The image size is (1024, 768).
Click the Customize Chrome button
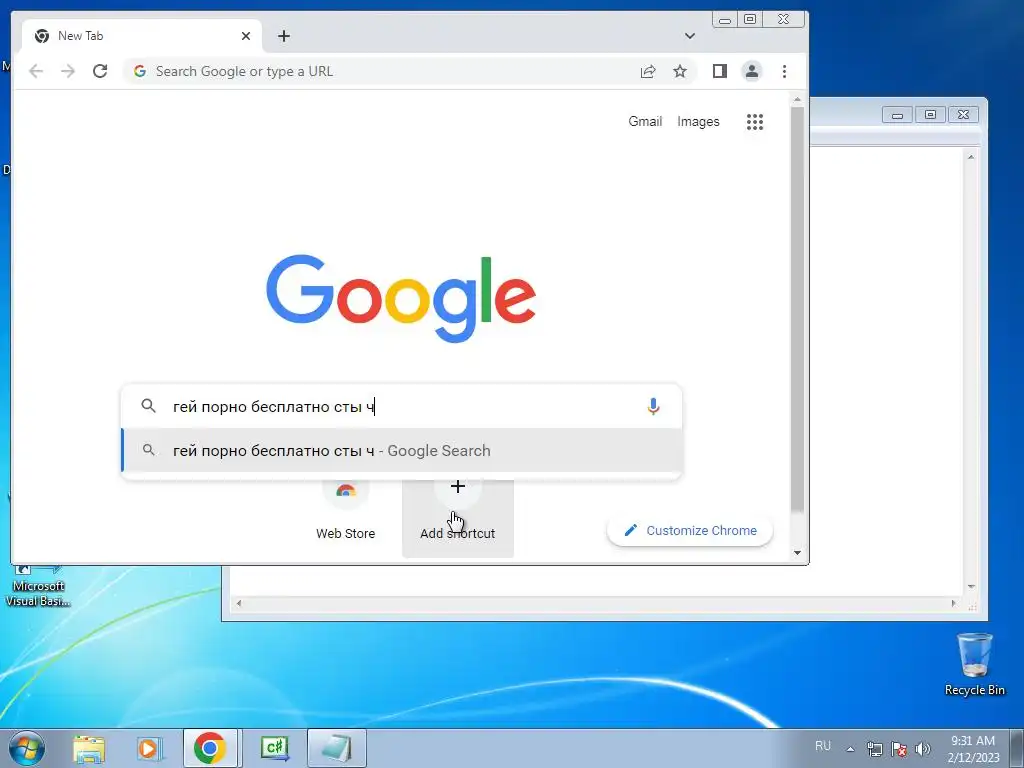tap(690, 530)
